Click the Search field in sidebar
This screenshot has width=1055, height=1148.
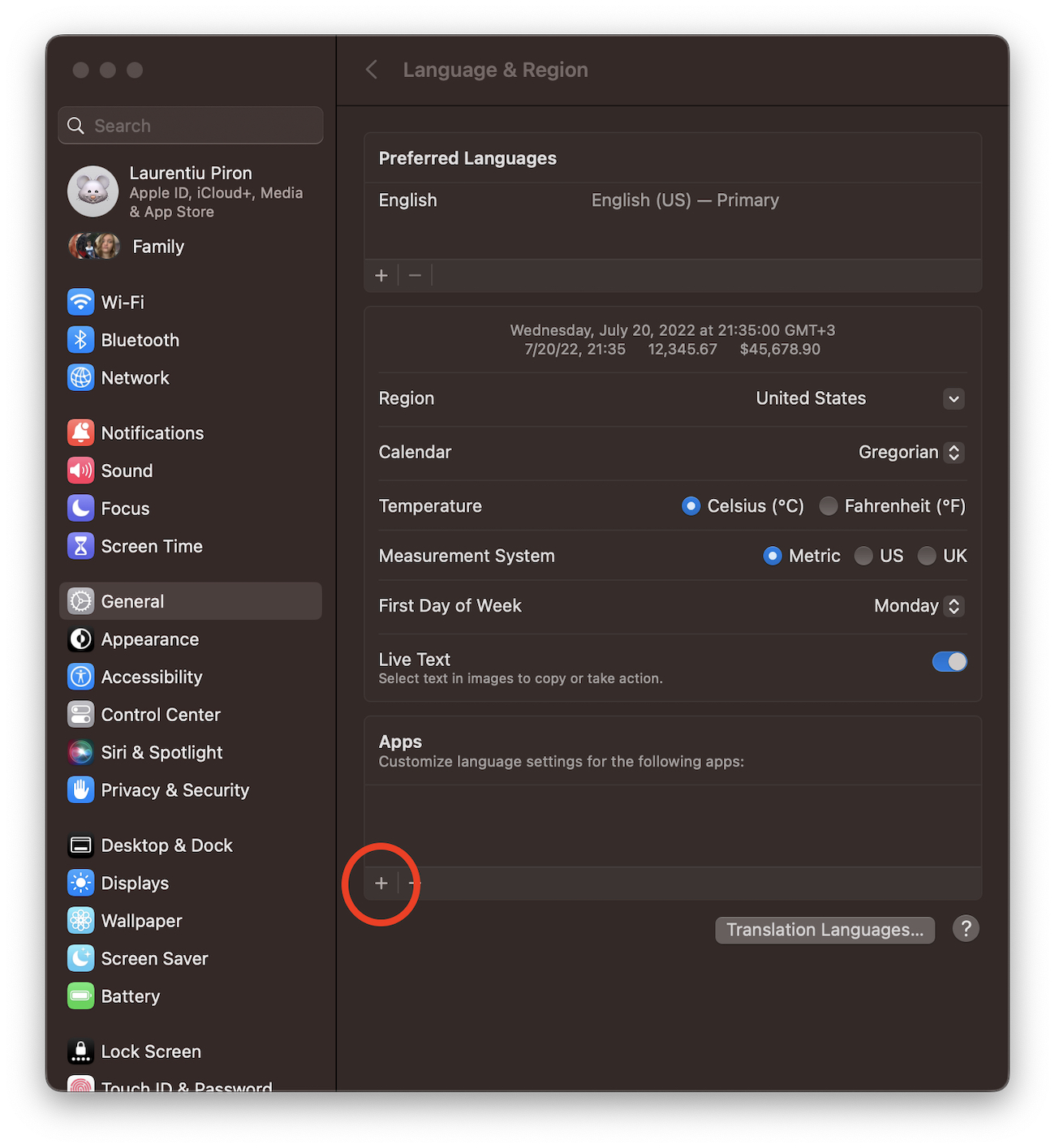click(x=191, y=126)
